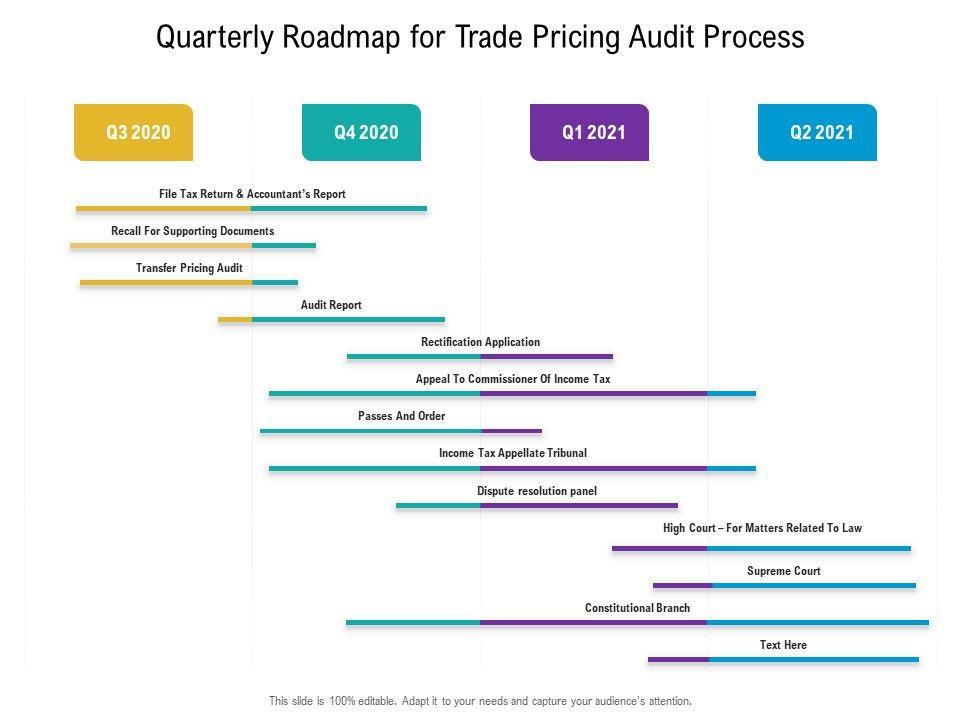The width and height of the screenshot is (960, 720).
Task: Click the Recall For Supporting Documents label
Action: [192, 231]
